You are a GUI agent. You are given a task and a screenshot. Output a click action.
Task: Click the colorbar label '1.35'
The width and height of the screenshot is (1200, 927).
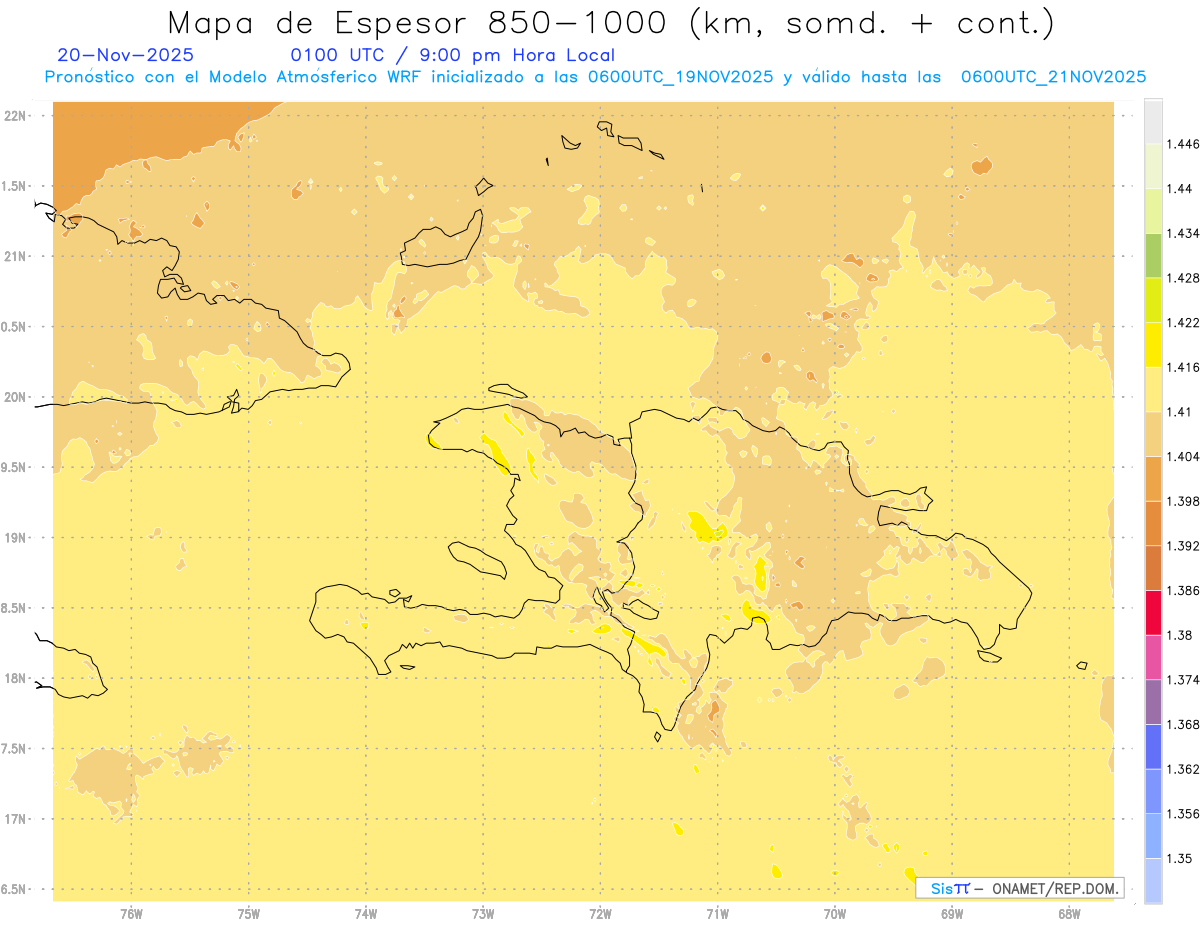[1180, 858]
